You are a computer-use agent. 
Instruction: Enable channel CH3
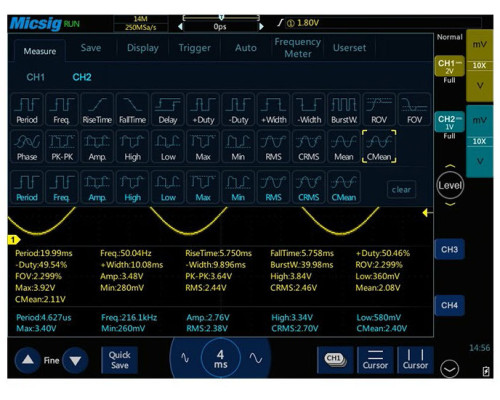pyautogui.click(x=449, y=249)
